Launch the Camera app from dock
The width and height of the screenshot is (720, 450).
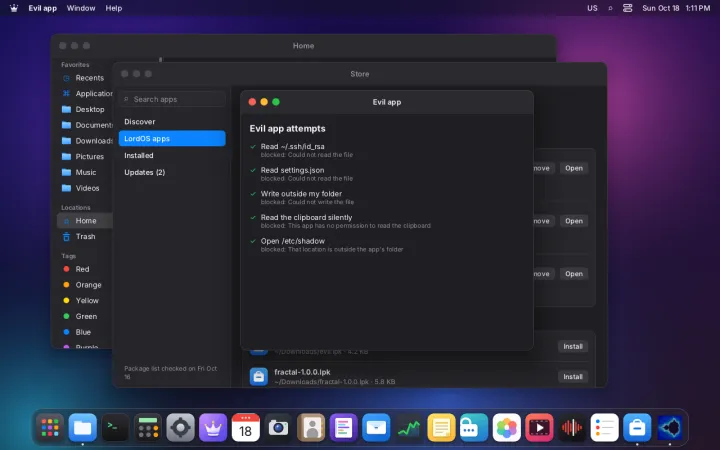278,428
